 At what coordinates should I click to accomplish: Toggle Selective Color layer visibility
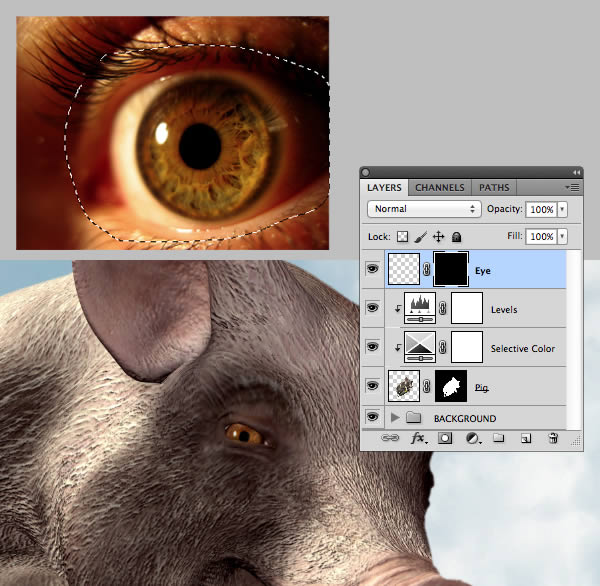372,347
